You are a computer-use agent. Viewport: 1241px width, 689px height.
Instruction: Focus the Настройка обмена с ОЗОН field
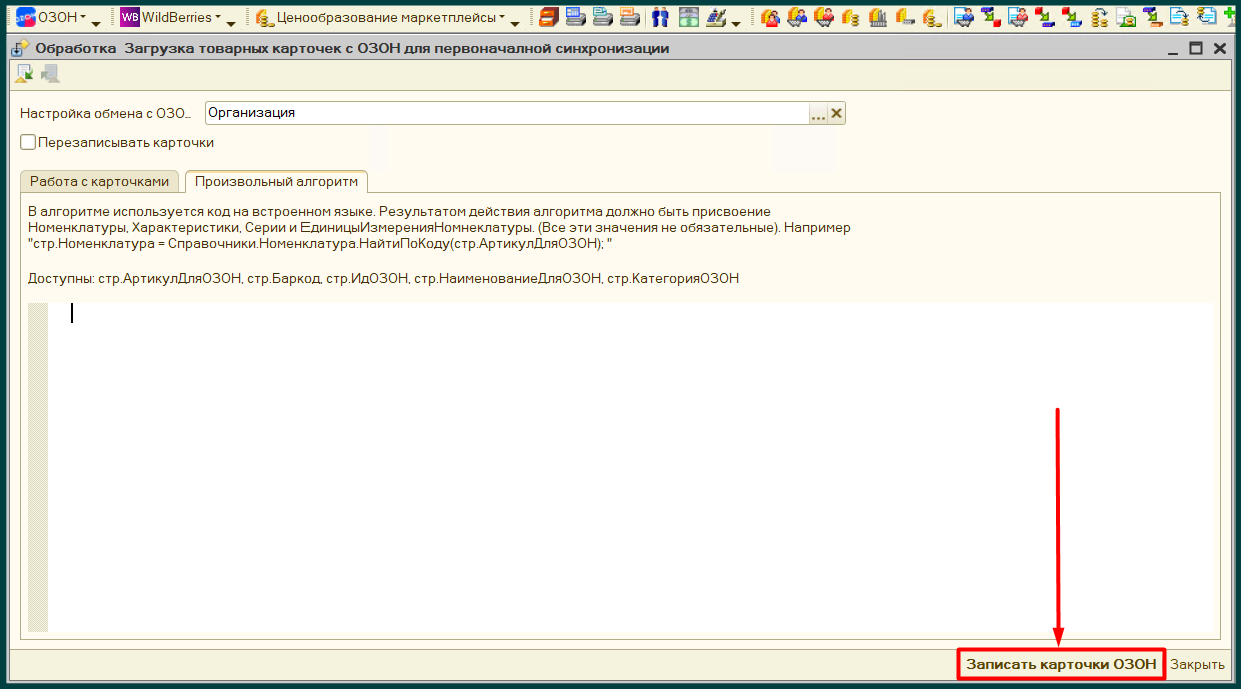click(x=507, y=113)
